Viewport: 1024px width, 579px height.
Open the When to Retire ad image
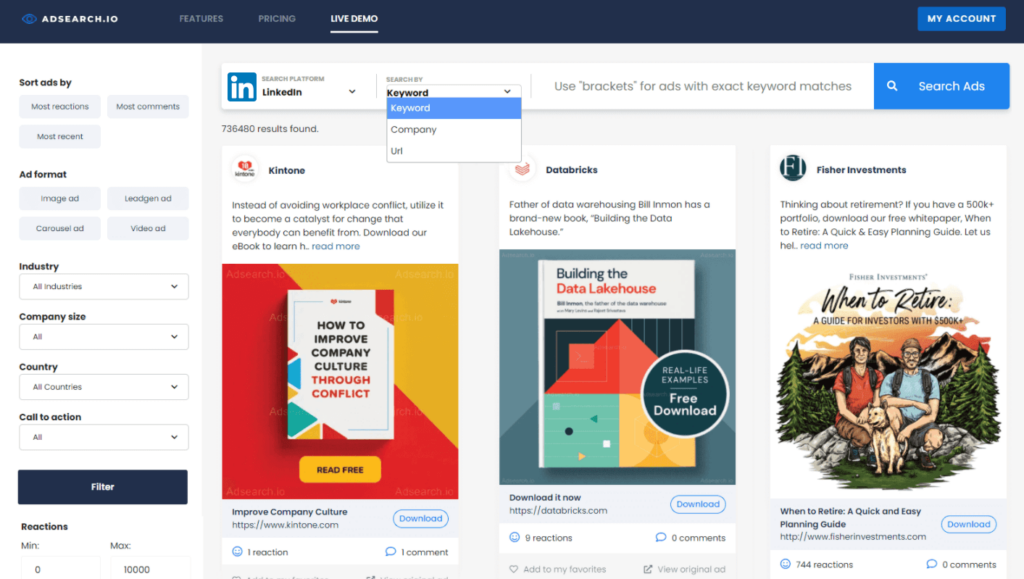click(888, 380)
